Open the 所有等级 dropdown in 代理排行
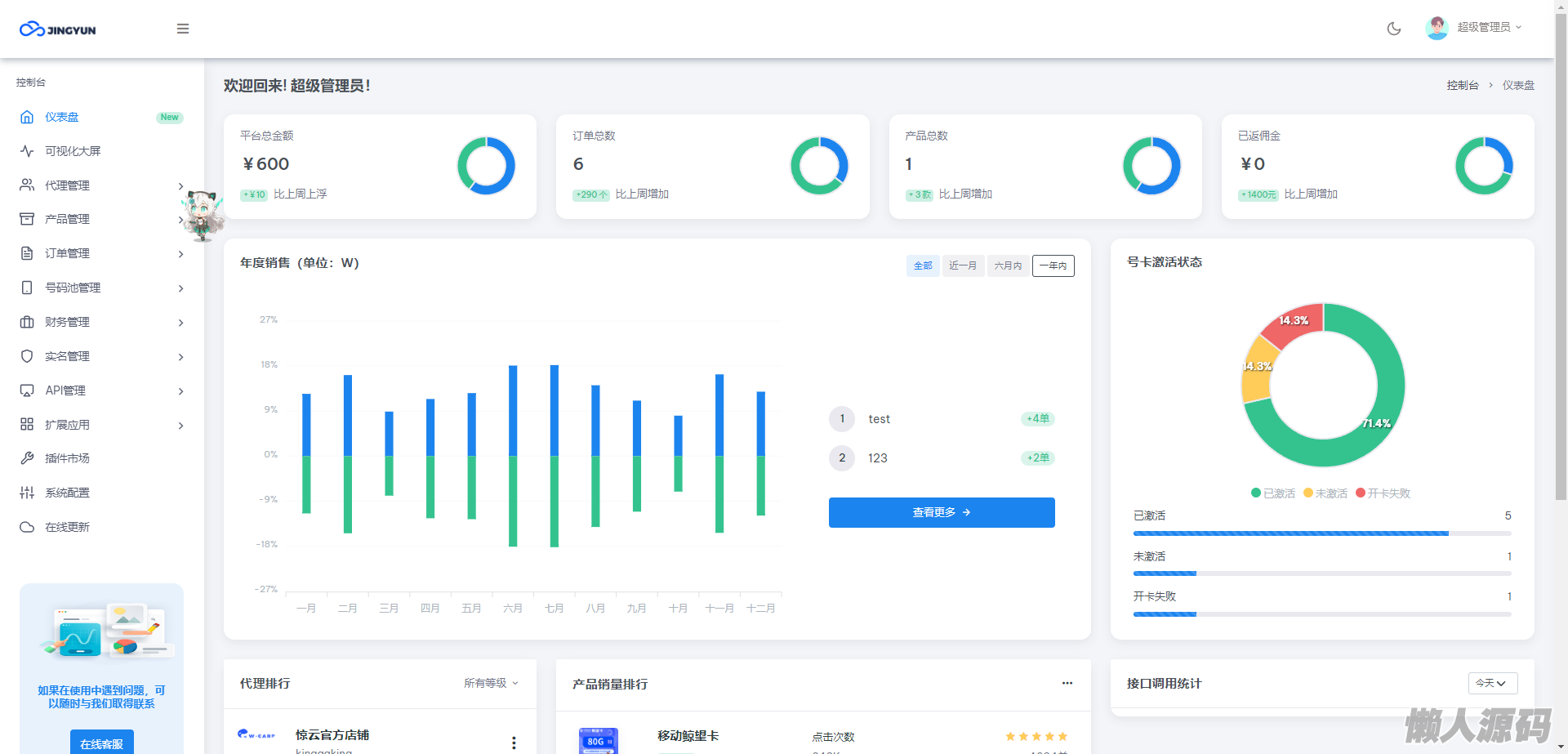This screenshot has height=754, width=1568. tap(491, 683)
